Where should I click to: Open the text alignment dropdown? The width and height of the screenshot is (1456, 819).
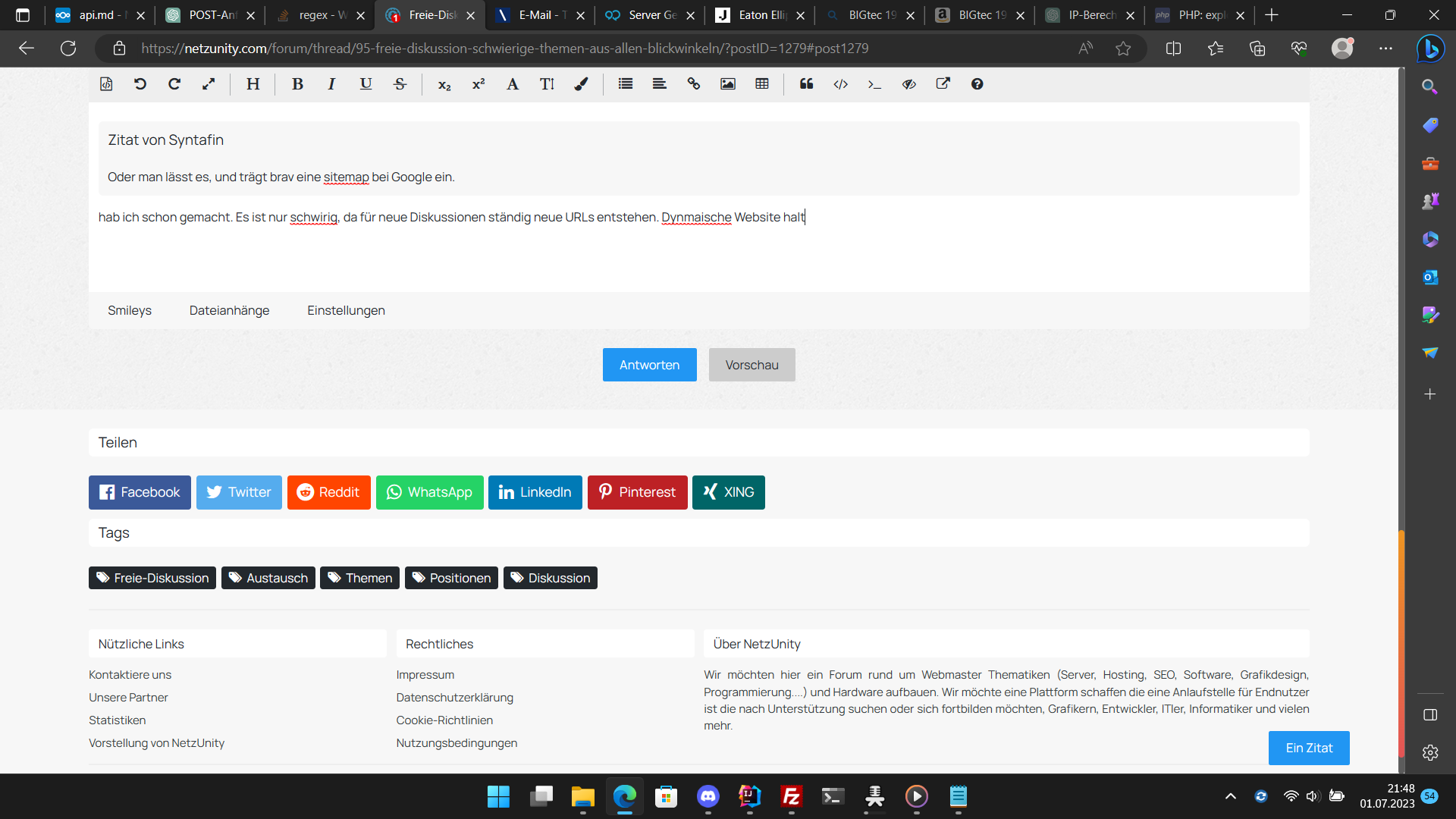click(659, 84)
